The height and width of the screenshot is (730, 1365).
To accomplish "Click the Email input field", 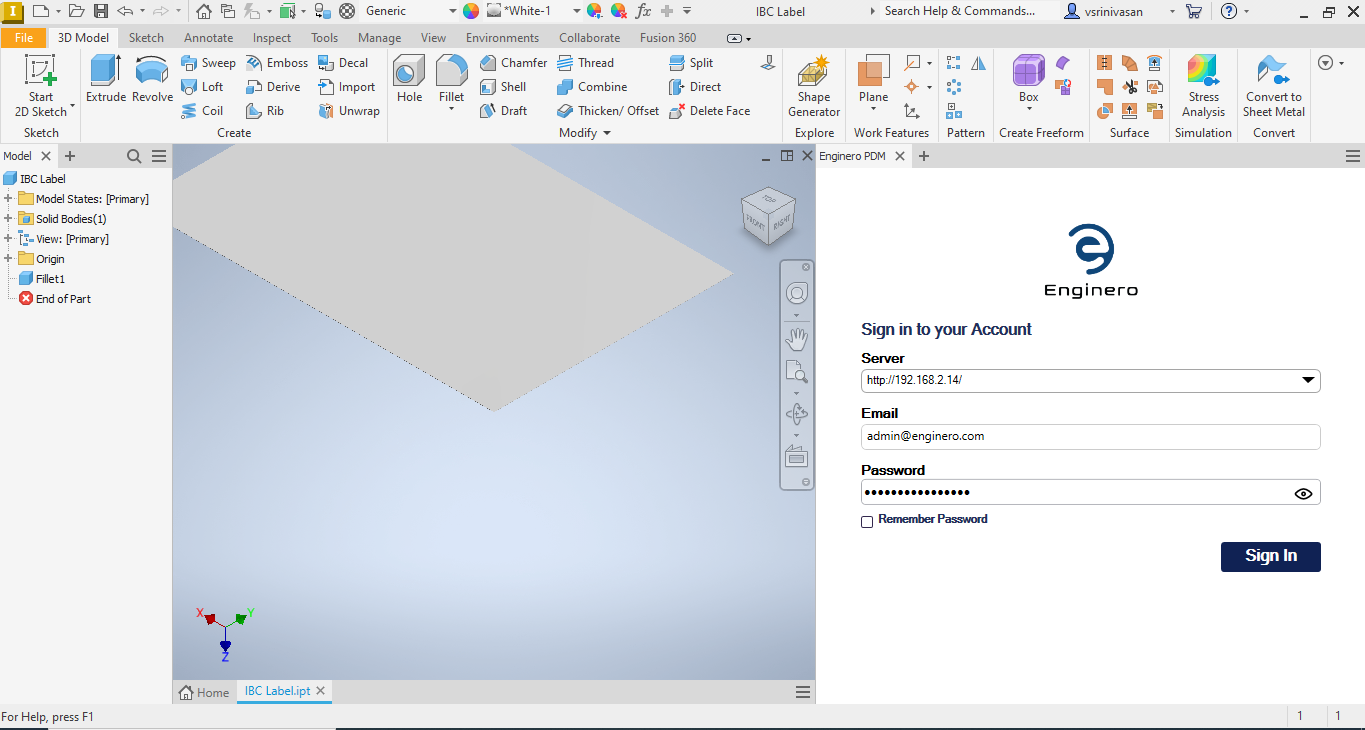I will click(x=1090, y=437).
